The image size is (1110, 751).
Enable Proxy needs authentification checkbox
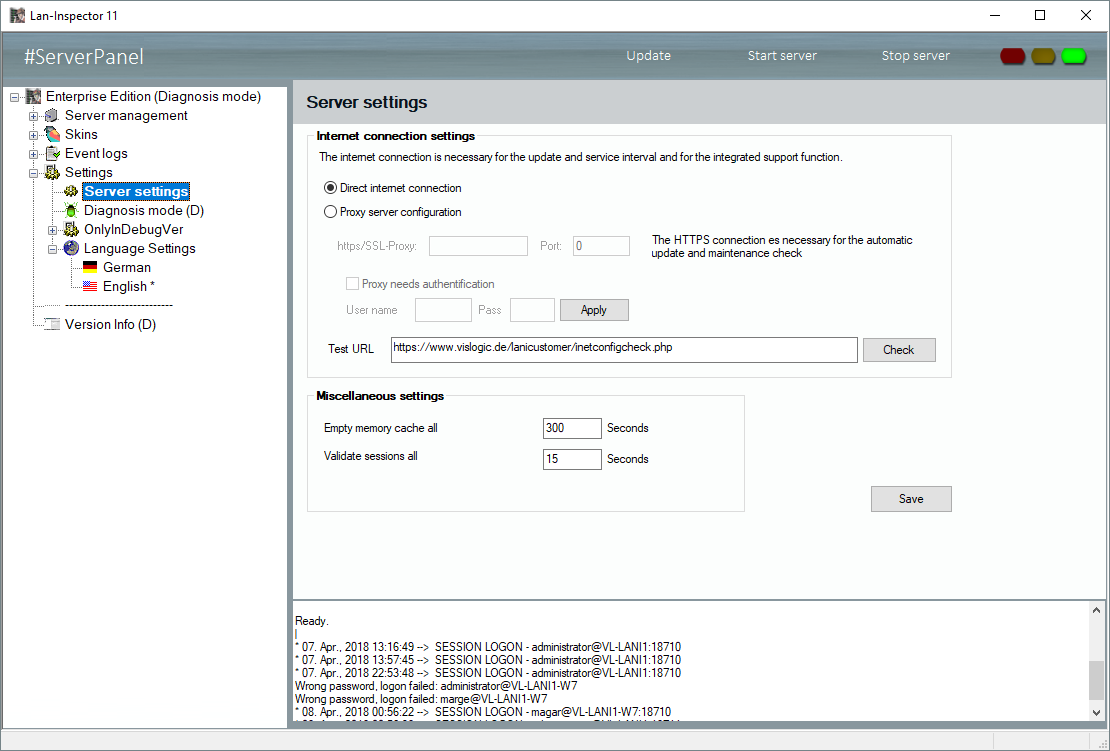point(352,284)
